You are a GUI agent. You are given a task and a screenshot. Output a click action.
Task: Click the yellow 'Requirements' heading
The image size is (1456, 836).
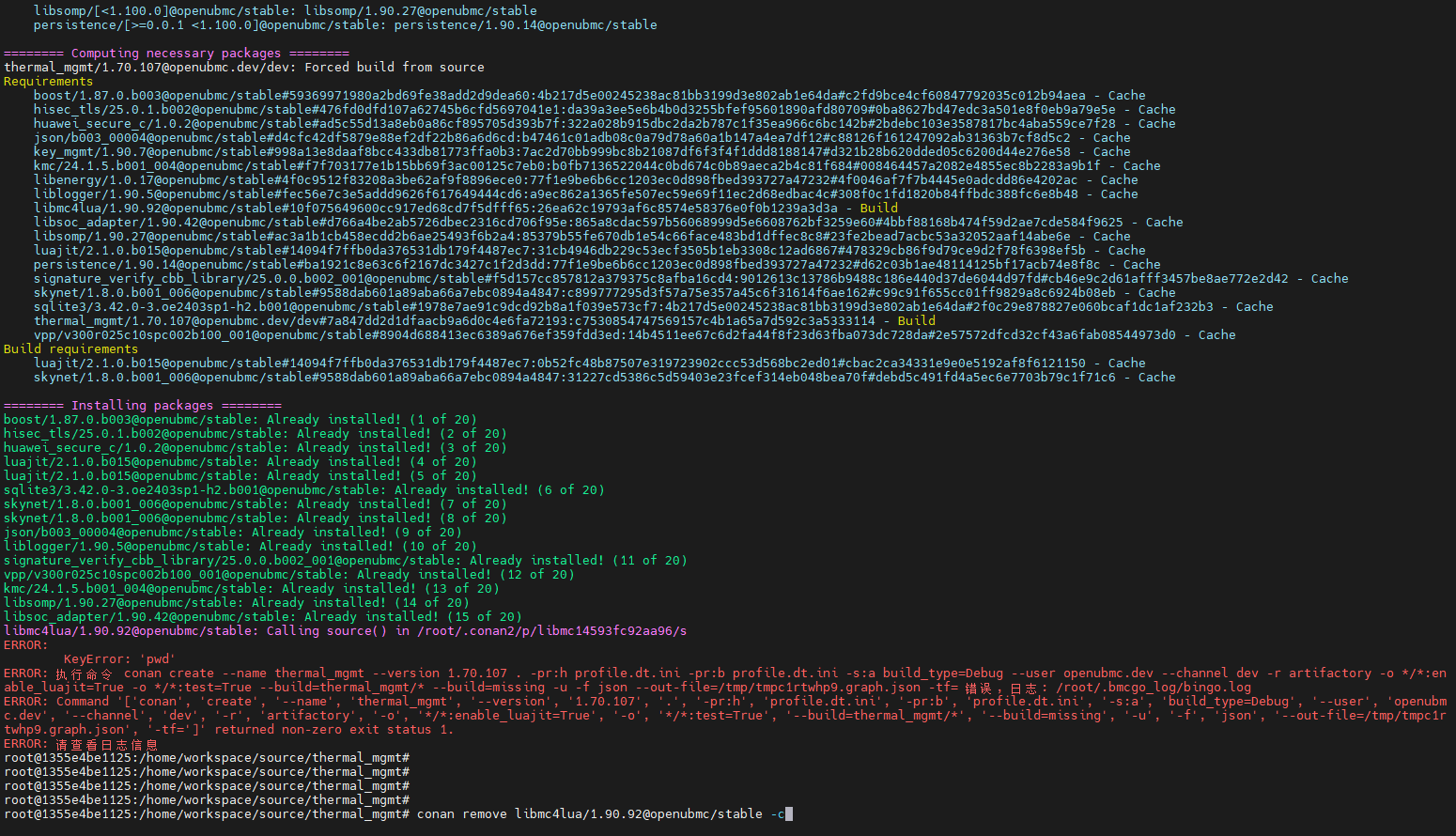point(48,82)
